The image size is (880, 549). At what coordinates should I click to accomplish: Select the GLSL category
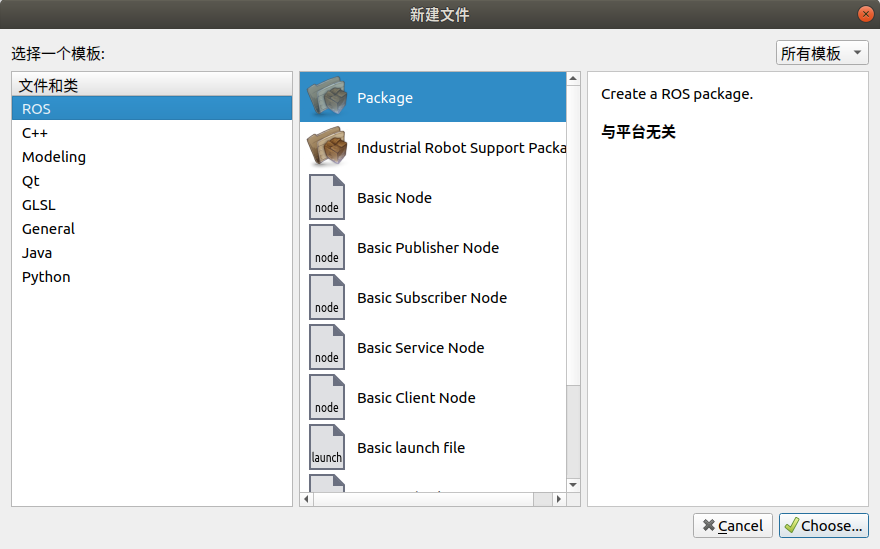pos(152,205)
